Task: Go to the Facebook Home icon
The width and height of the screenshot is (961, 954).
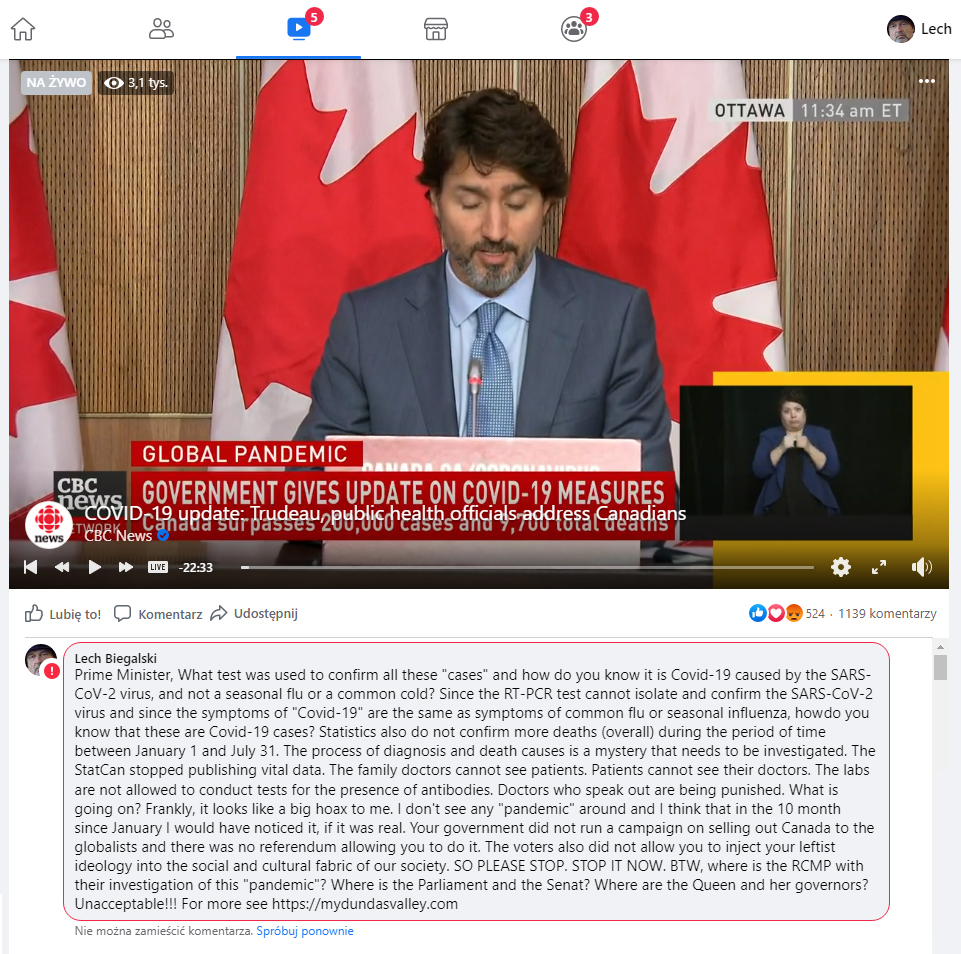Action: tap(23, 29)
